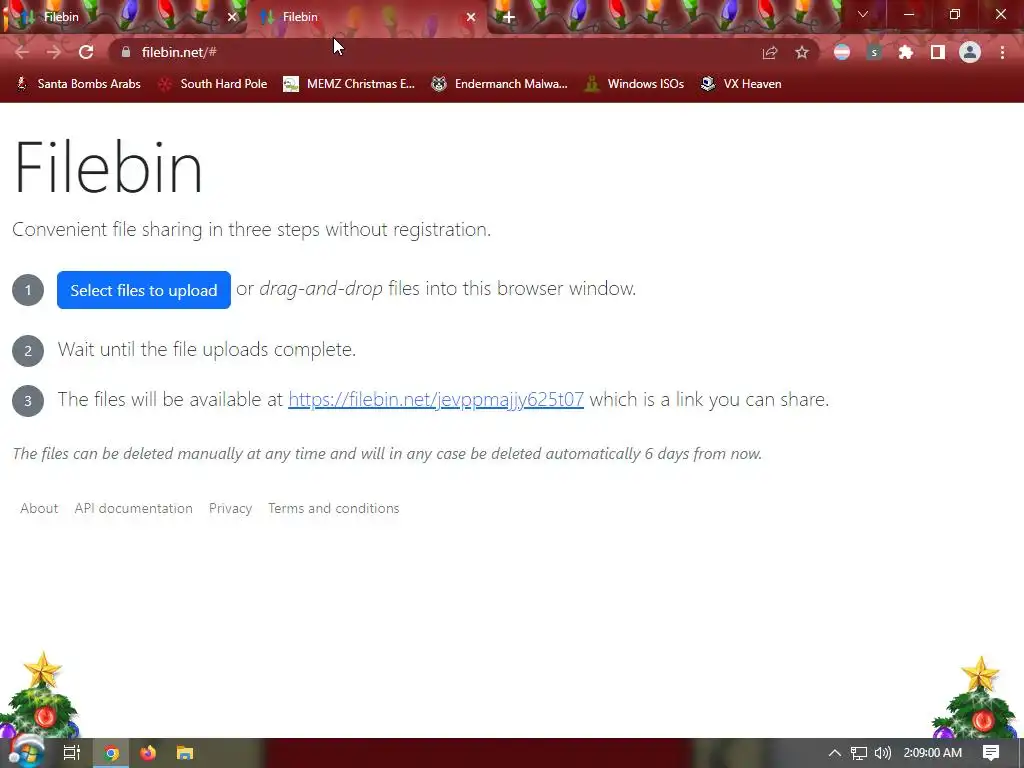Open Terms and conditions link
Image resolution: width=1024 pixels, height=768 pixels.
coord(334,508)
